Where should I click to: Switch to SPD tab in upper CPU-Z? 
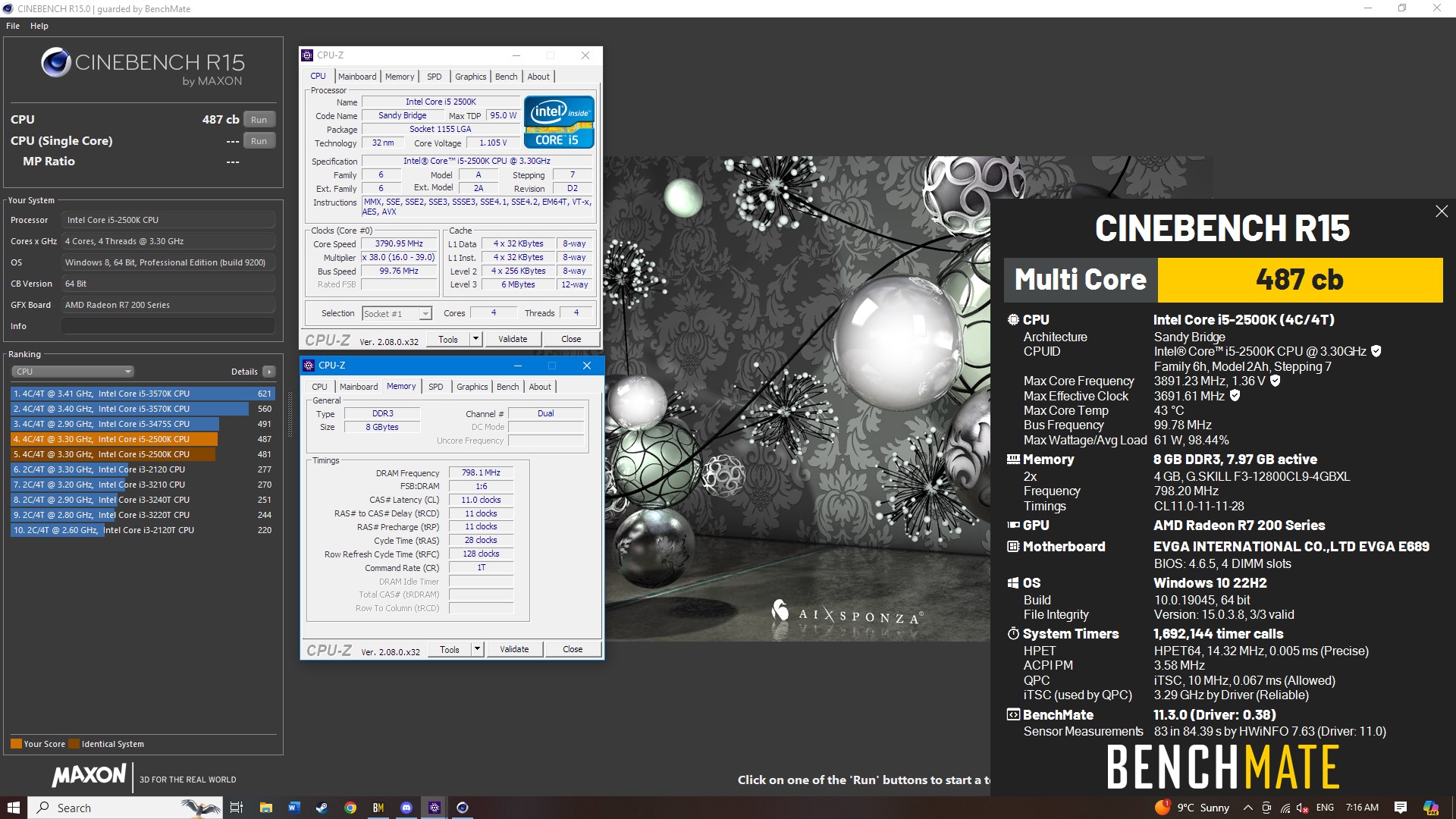click(x=434, y=77)
